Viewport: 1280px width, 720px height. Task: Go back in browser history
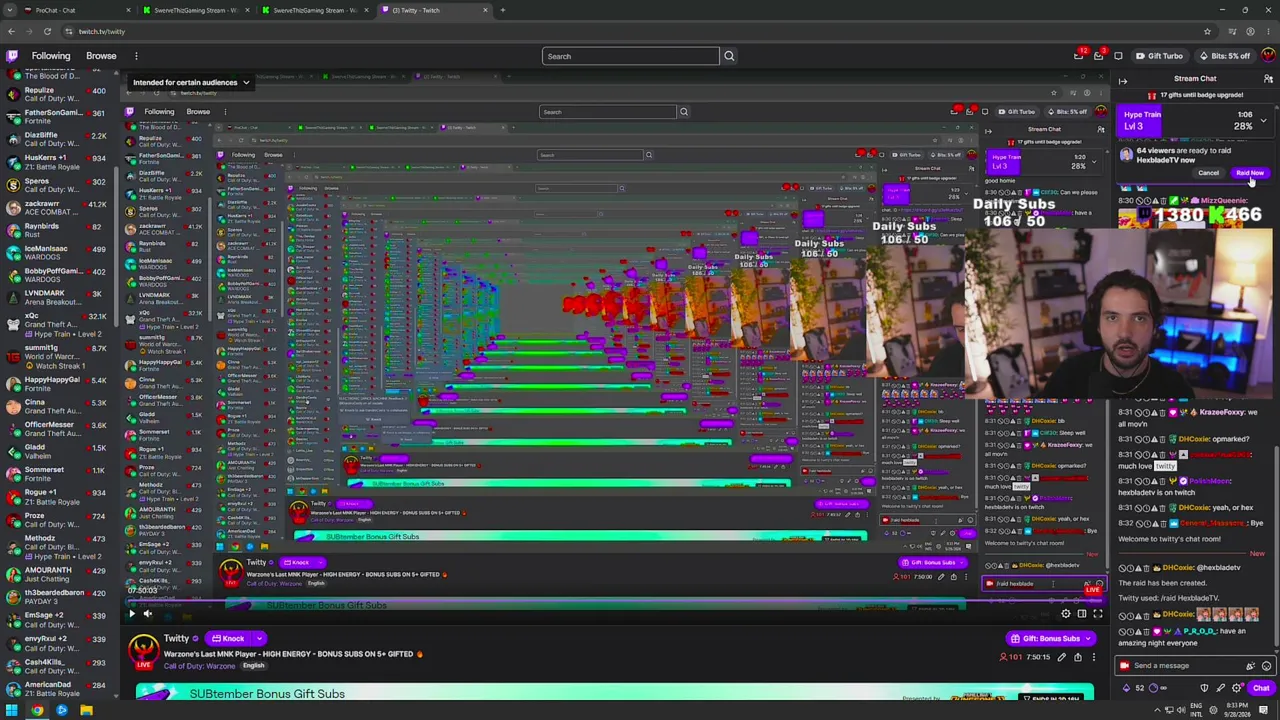pyautogui.click(x=11, y=31)
